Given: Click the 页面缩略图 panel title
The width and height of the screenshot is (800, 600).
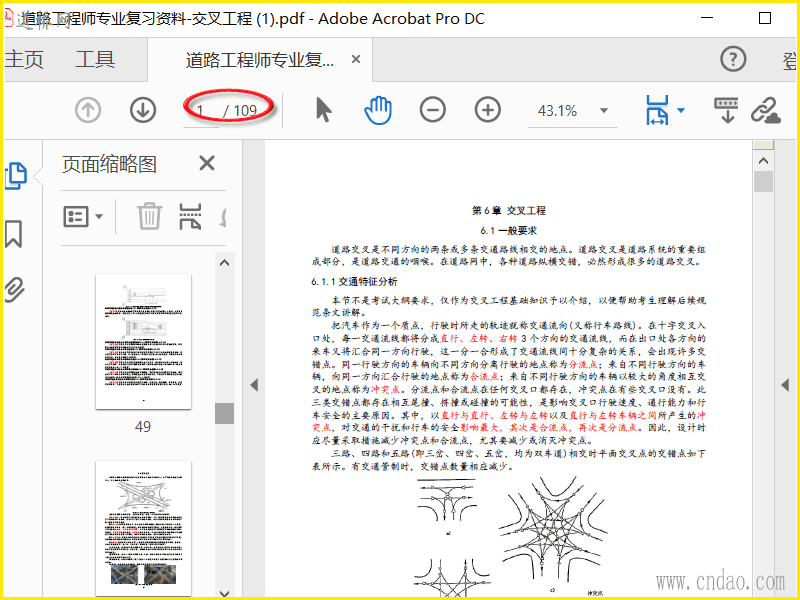Looking at the screenshot, I should click(x=109, y=164).
